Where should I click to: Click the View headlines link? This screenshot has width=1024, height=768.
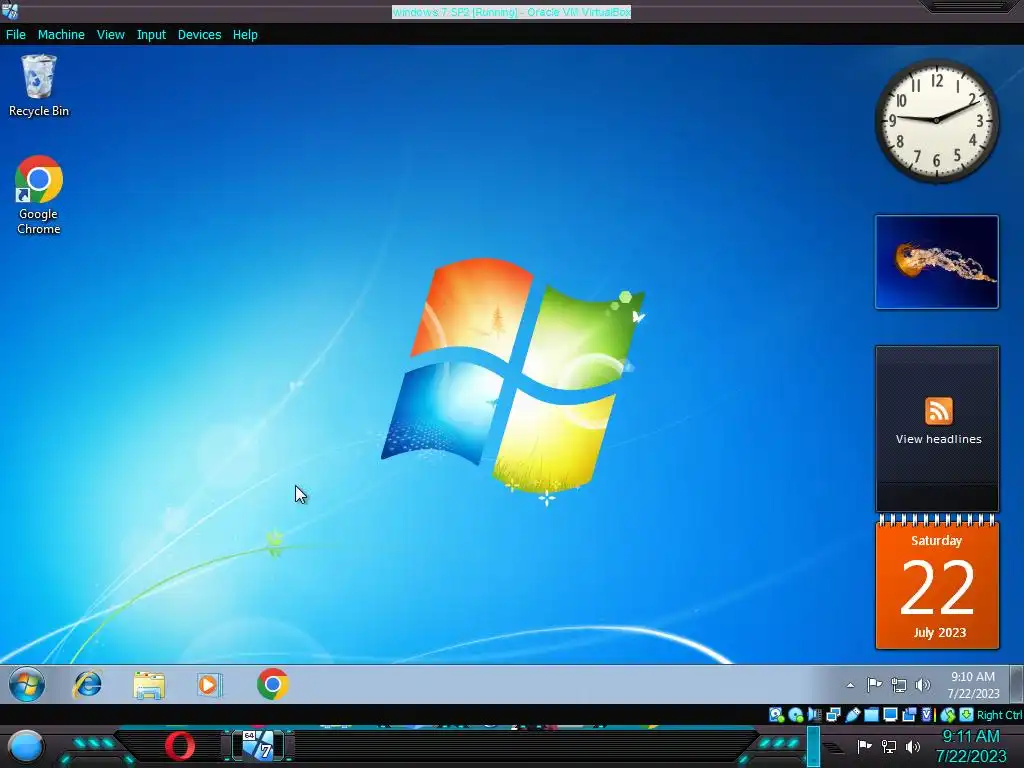click(x=938, y=439)
